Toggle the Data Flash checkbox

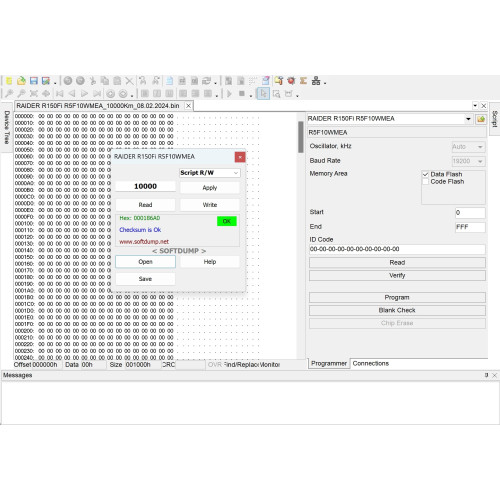[x=425, y=174]
